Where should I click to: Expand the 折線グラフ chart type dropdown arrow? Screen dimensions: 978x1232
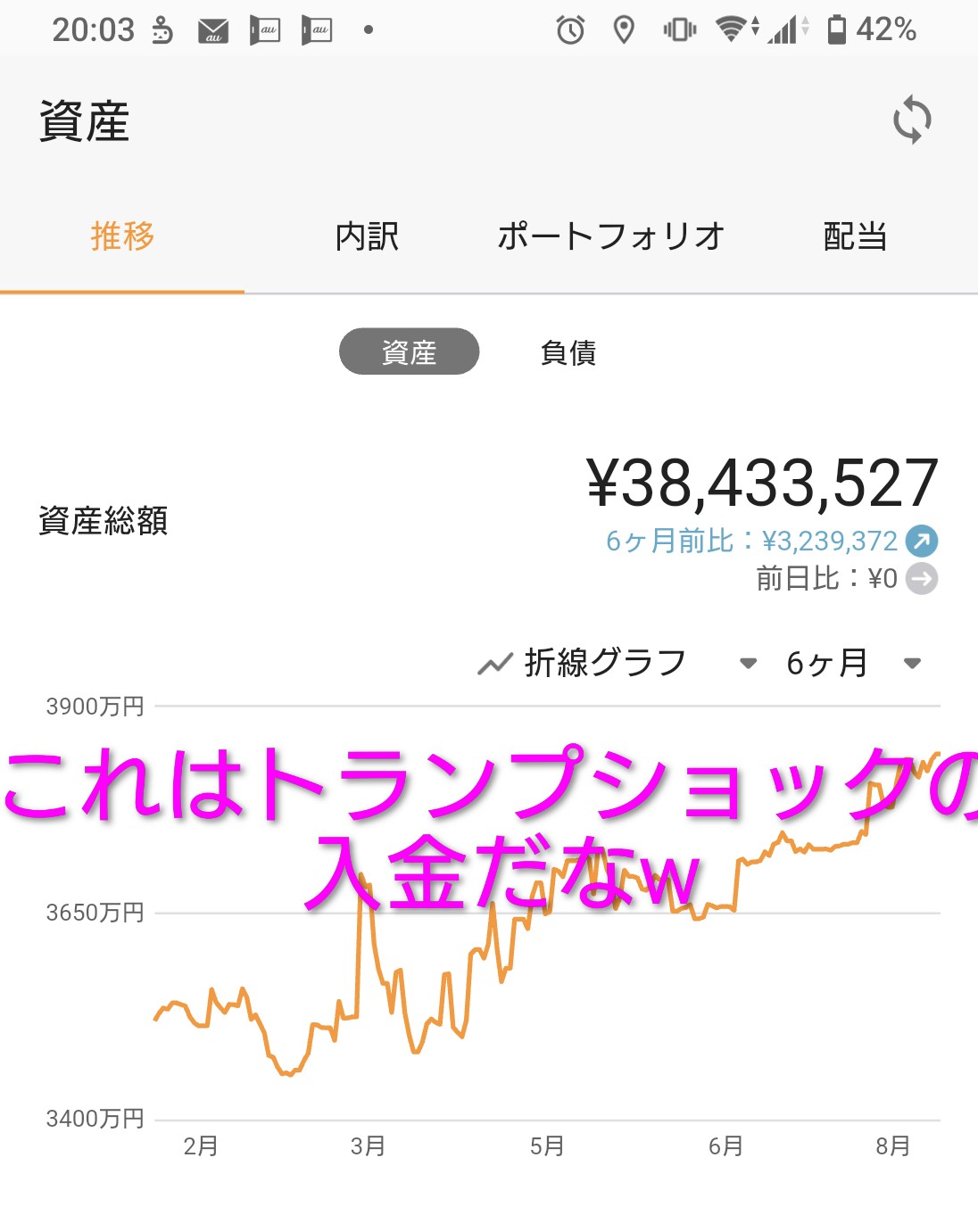(749, 663)
